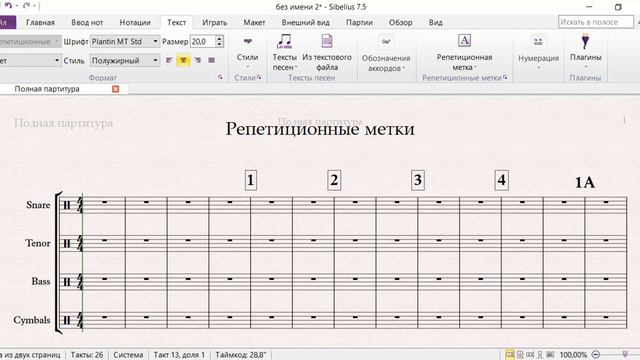Open Формат group dialog launcher

coord(220,78)
